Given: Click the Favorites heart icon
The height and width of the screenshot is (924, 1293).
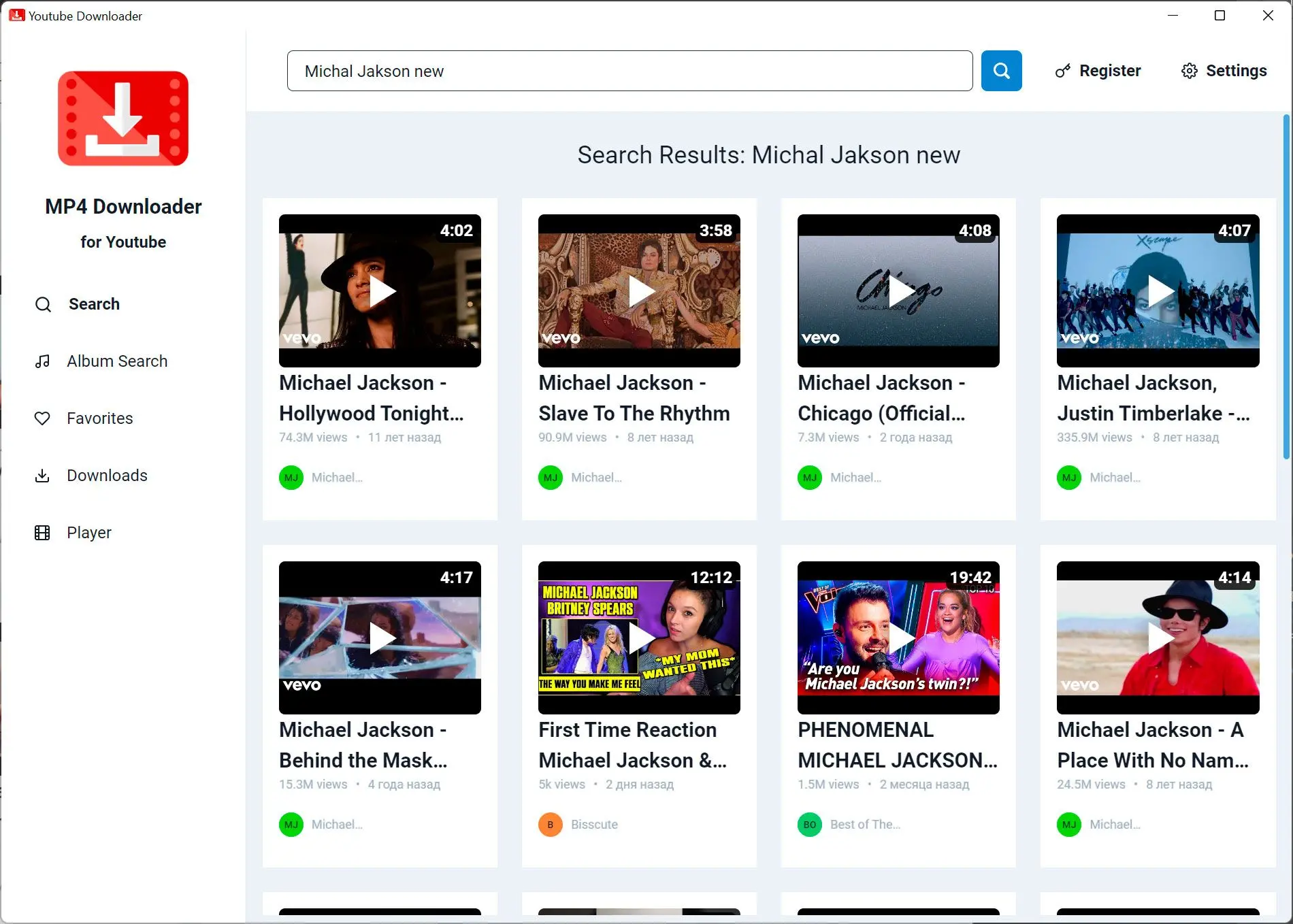Looking at the screenshot, I should pyautogui.click(x=42, y=418).
